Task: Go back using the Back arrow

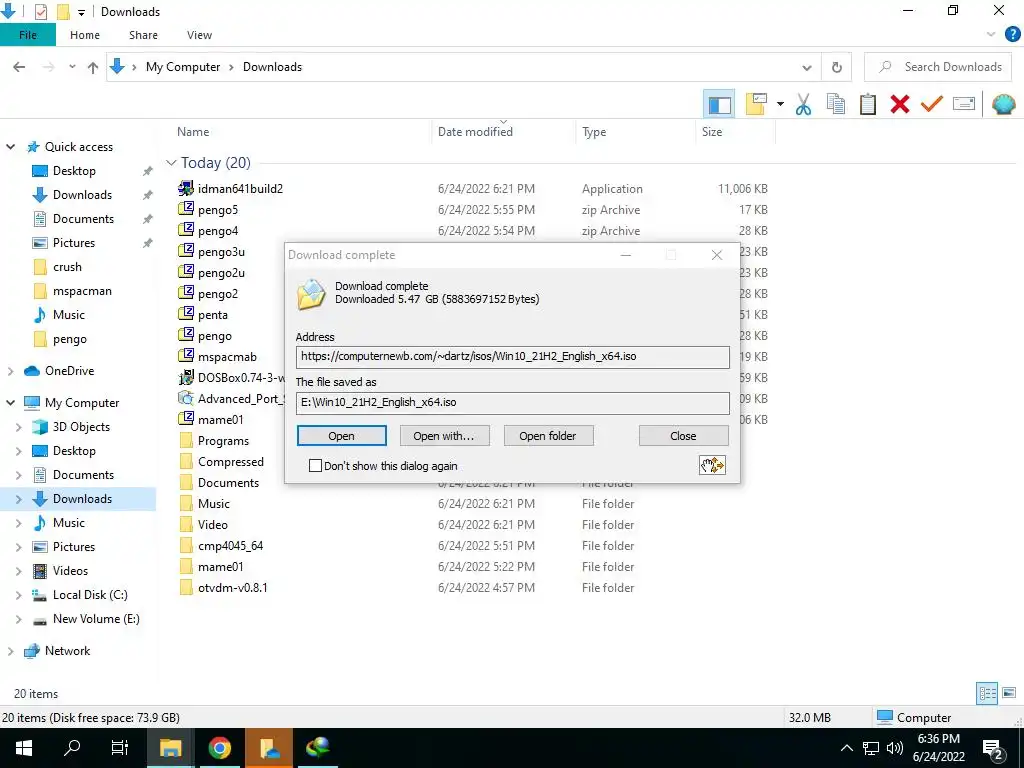Action: coord(19,67)
